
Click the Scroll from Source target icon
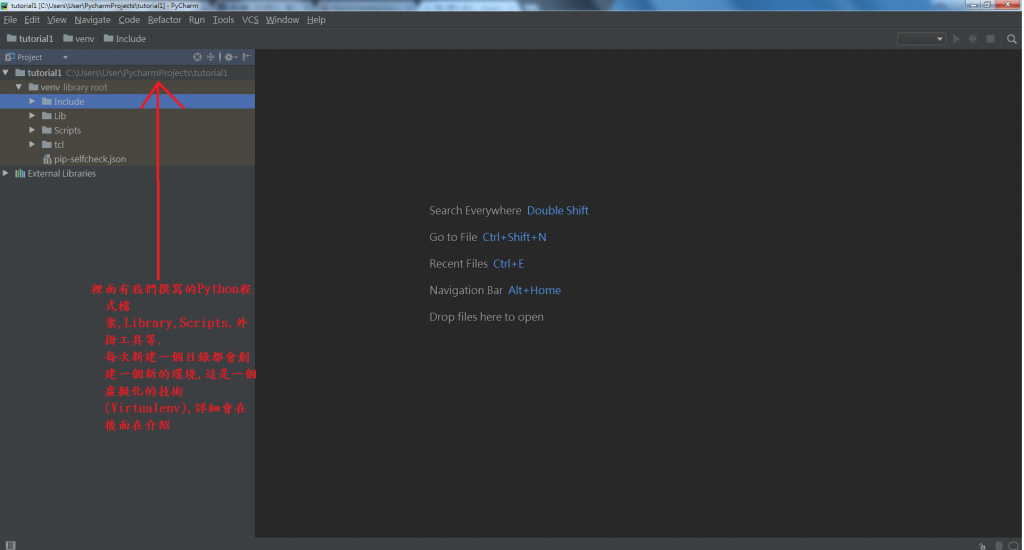pos(197,57)
